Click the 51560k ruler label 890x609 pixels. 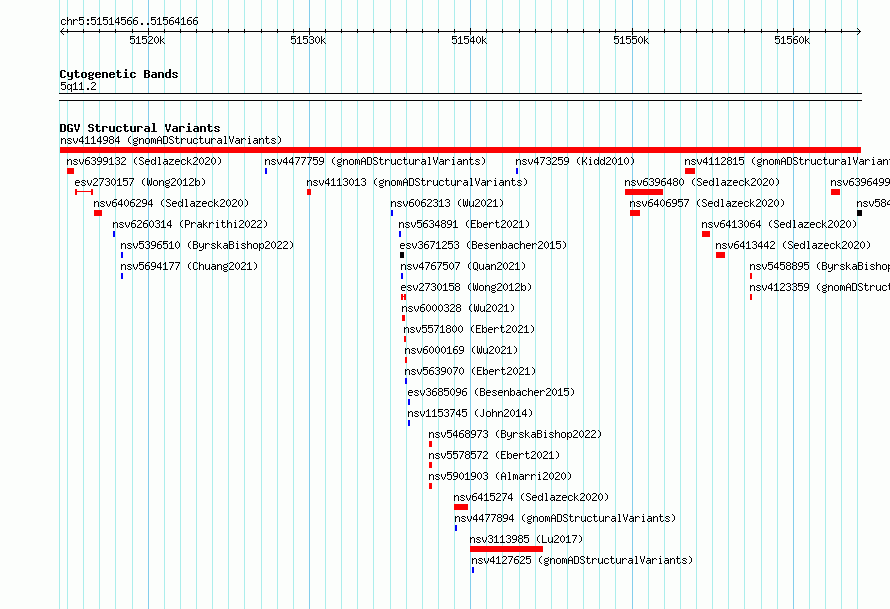(x=792, y=40)
